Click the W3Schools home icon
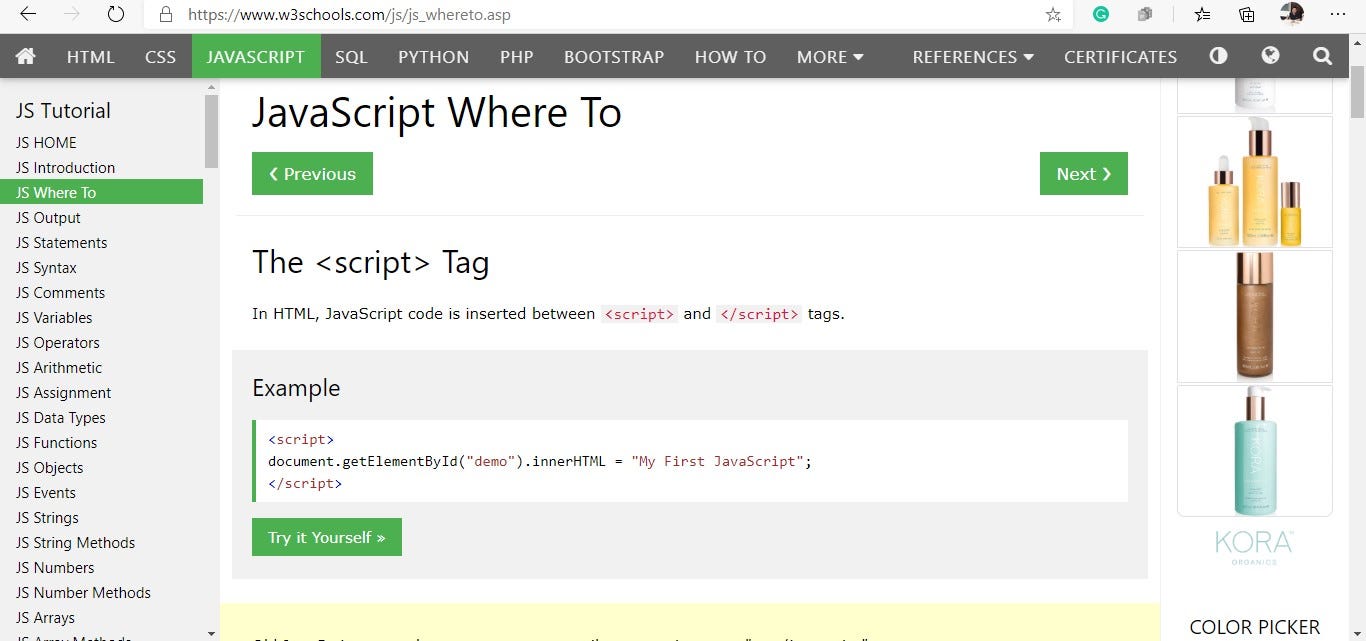1366x641 pixels. click(x=25, y=56)
